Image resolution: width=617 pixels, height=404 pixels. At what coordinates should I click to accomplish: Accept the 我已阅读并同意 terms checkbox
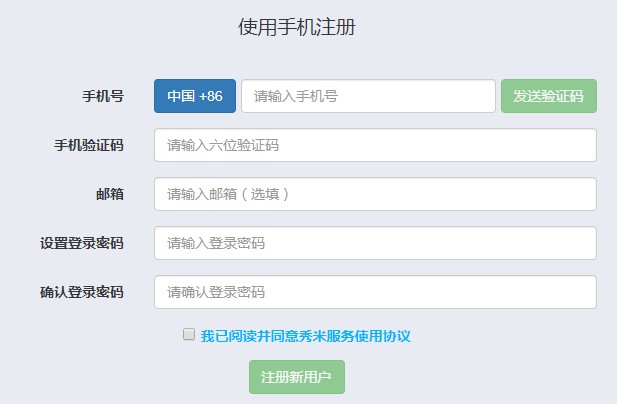click(x=189, y=335)
